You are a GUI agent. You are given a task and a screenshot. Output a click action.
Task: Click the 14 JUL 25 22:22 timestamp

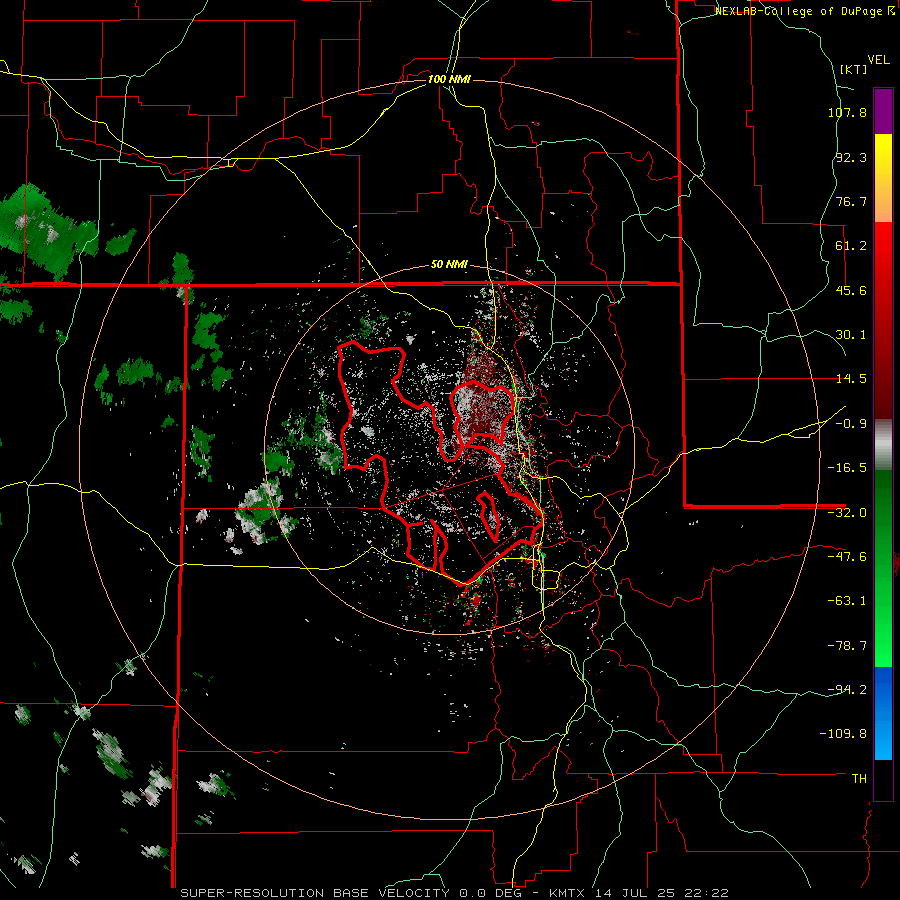pyautogui.click(x=662, y=893)
